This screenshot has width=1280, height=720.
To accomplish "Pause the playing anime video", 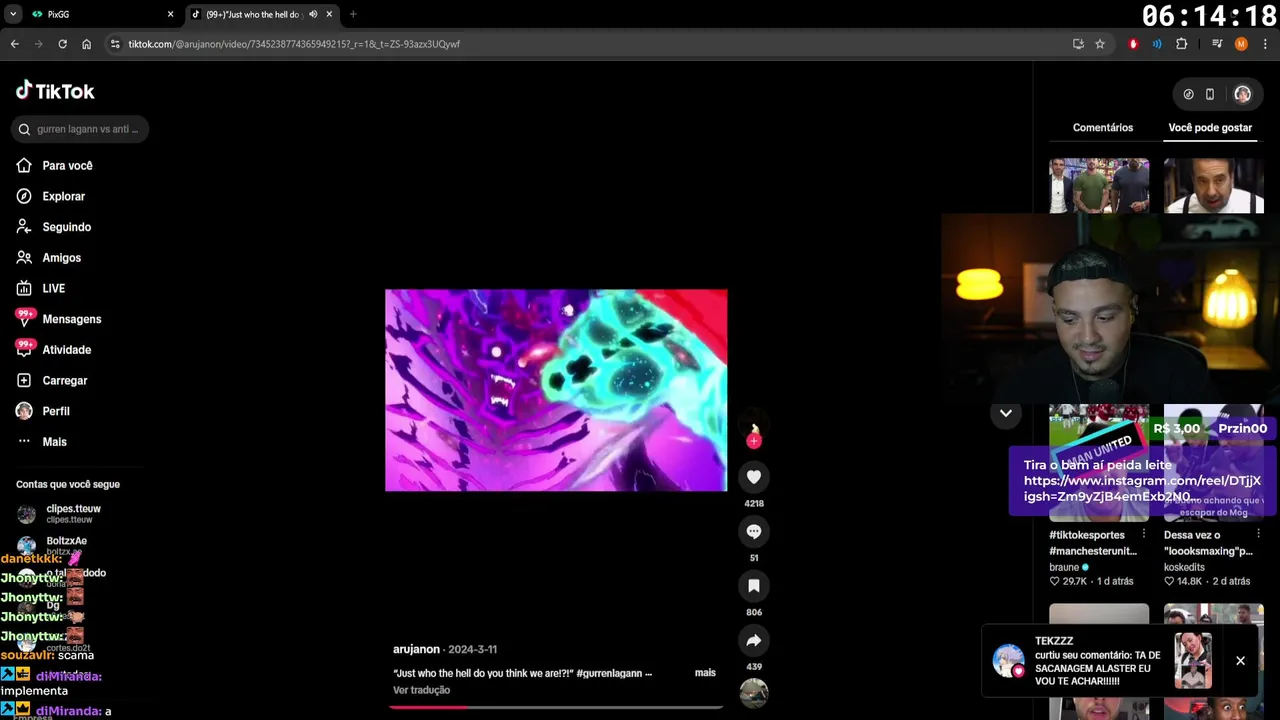I will click(556, 390).
